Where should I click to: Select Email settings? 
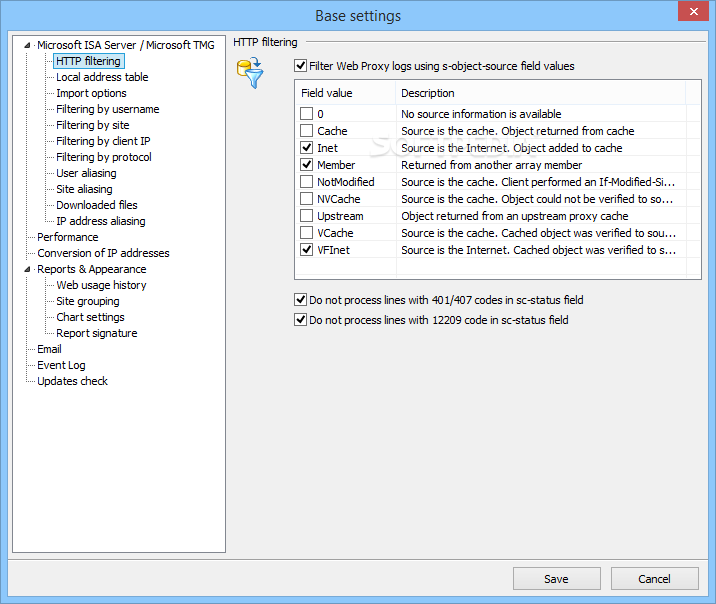click(x=49, y=349)
